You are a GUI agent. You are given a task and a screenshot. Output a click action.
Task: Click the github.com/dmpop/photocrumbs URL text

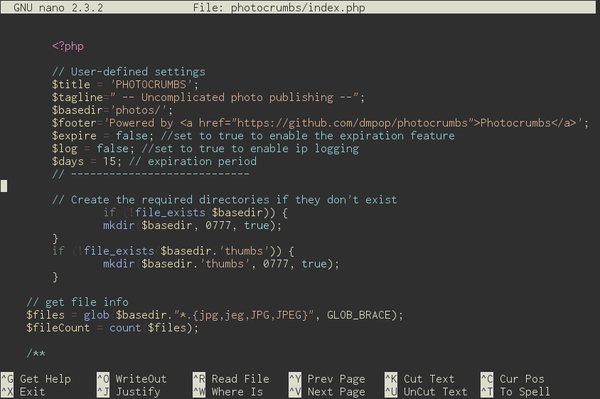pyautogui.click(x=352, y=123)
